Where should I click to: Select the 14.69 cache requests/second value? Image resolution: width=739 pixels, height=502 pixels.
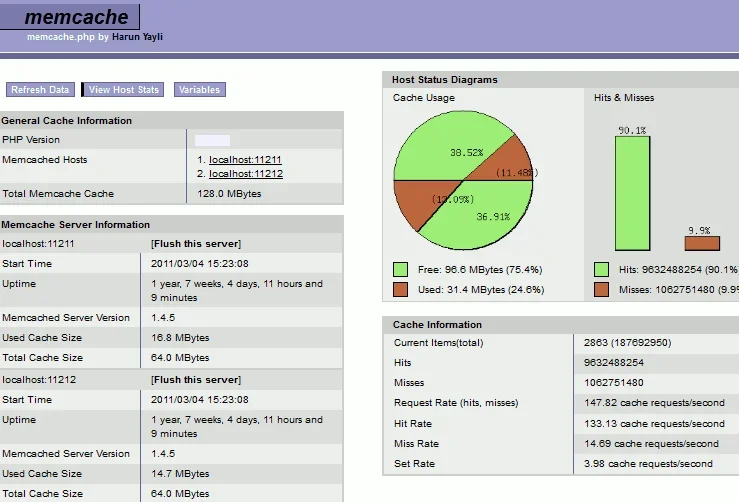651,444
